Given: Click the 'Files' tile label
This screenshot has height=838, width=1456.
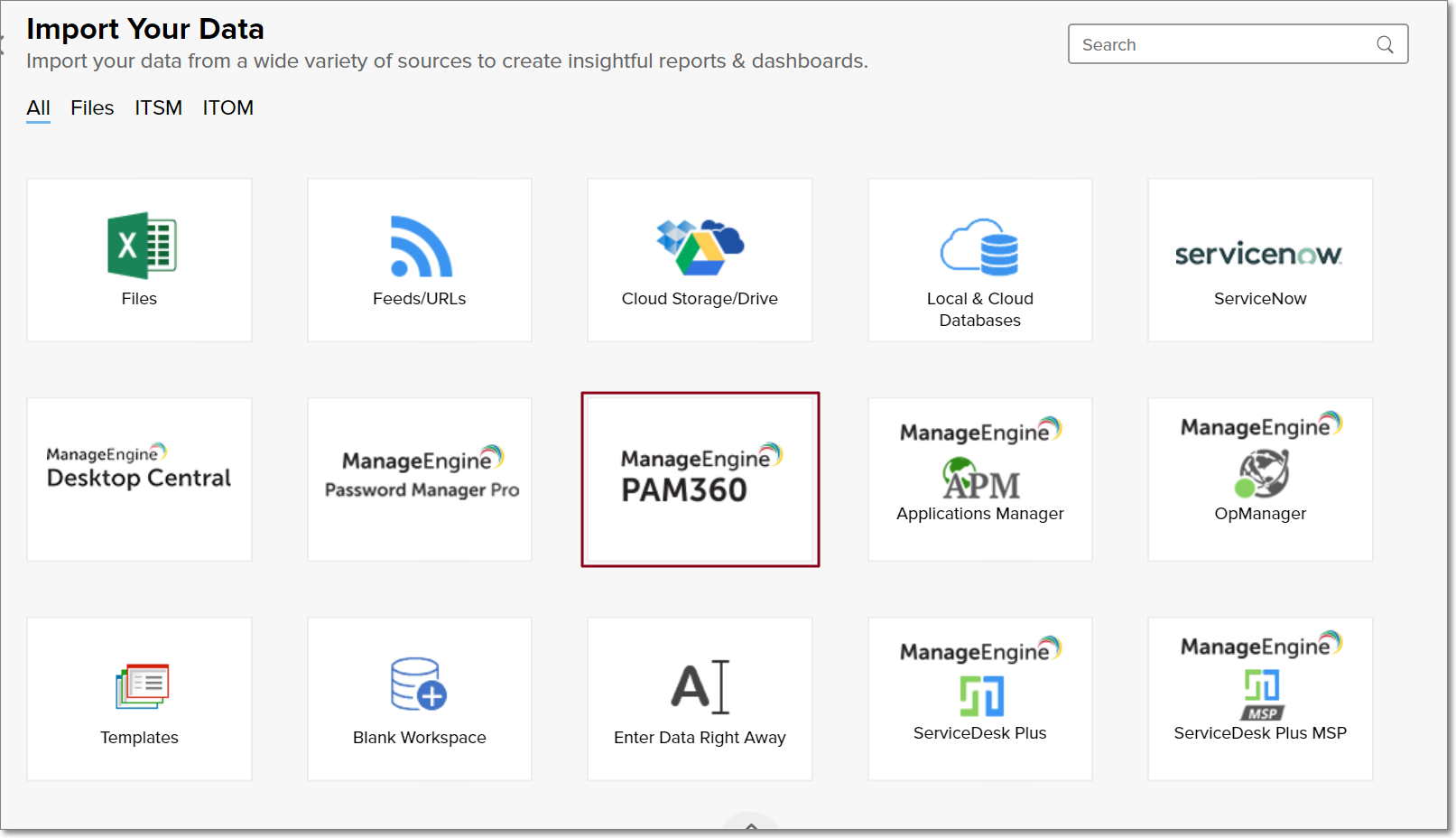Looking at the screenshot, I should coord(139,299).
